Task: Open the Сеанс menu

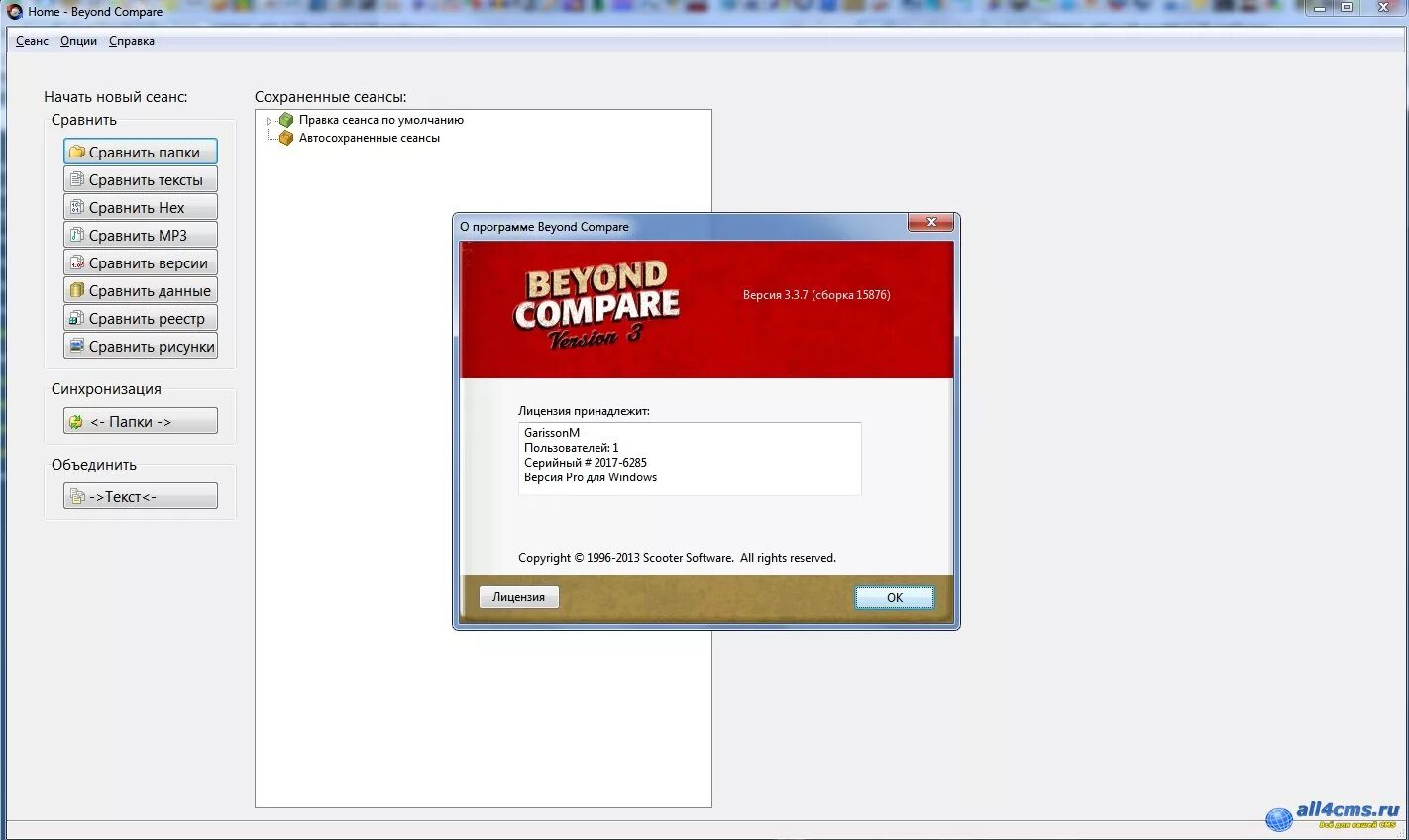Action: [x=32, y=41]
